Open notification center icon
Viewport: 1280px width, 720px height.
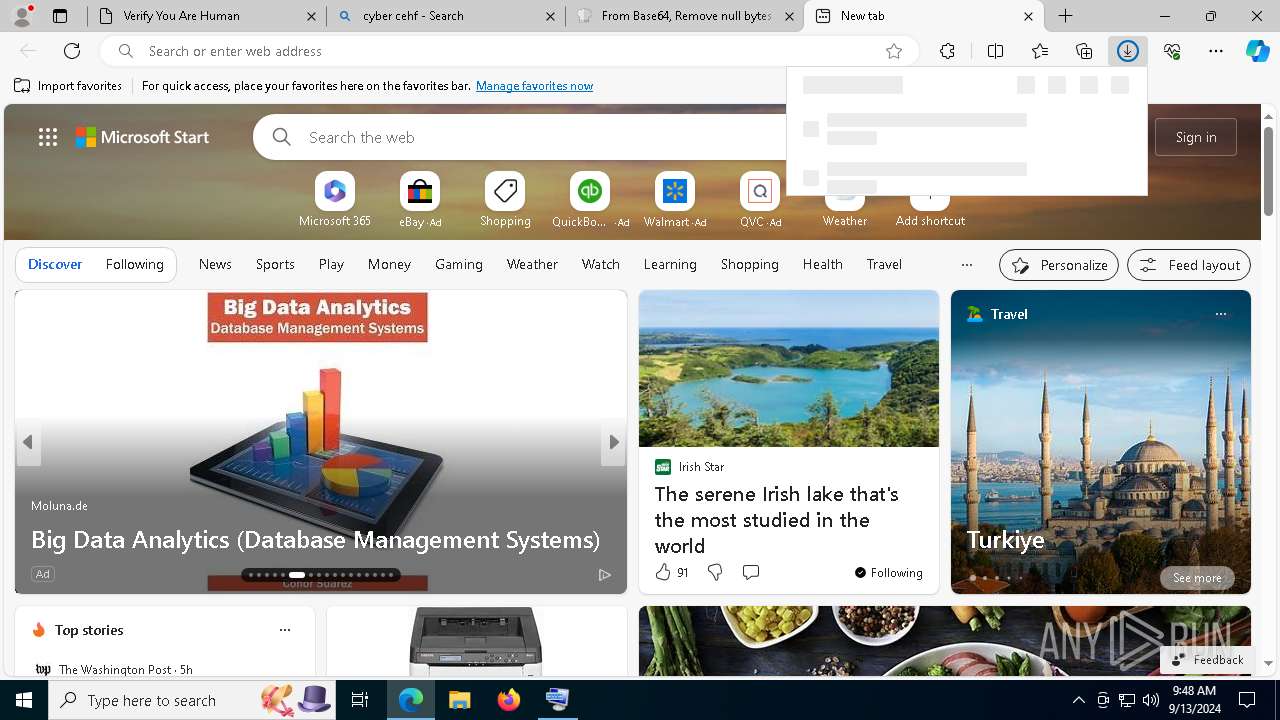[1247, 700]
